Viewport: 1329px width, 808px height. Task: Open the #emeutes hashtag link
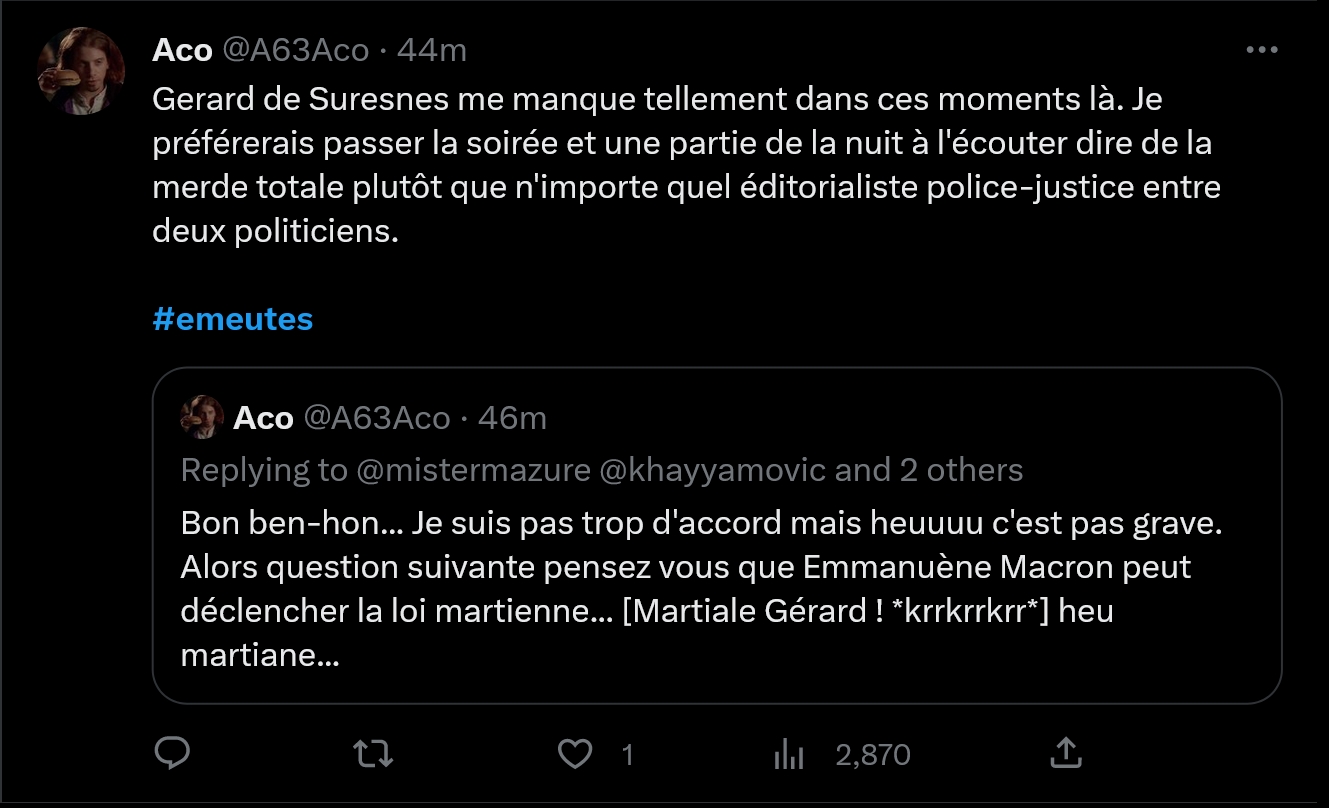click(233, 319)
